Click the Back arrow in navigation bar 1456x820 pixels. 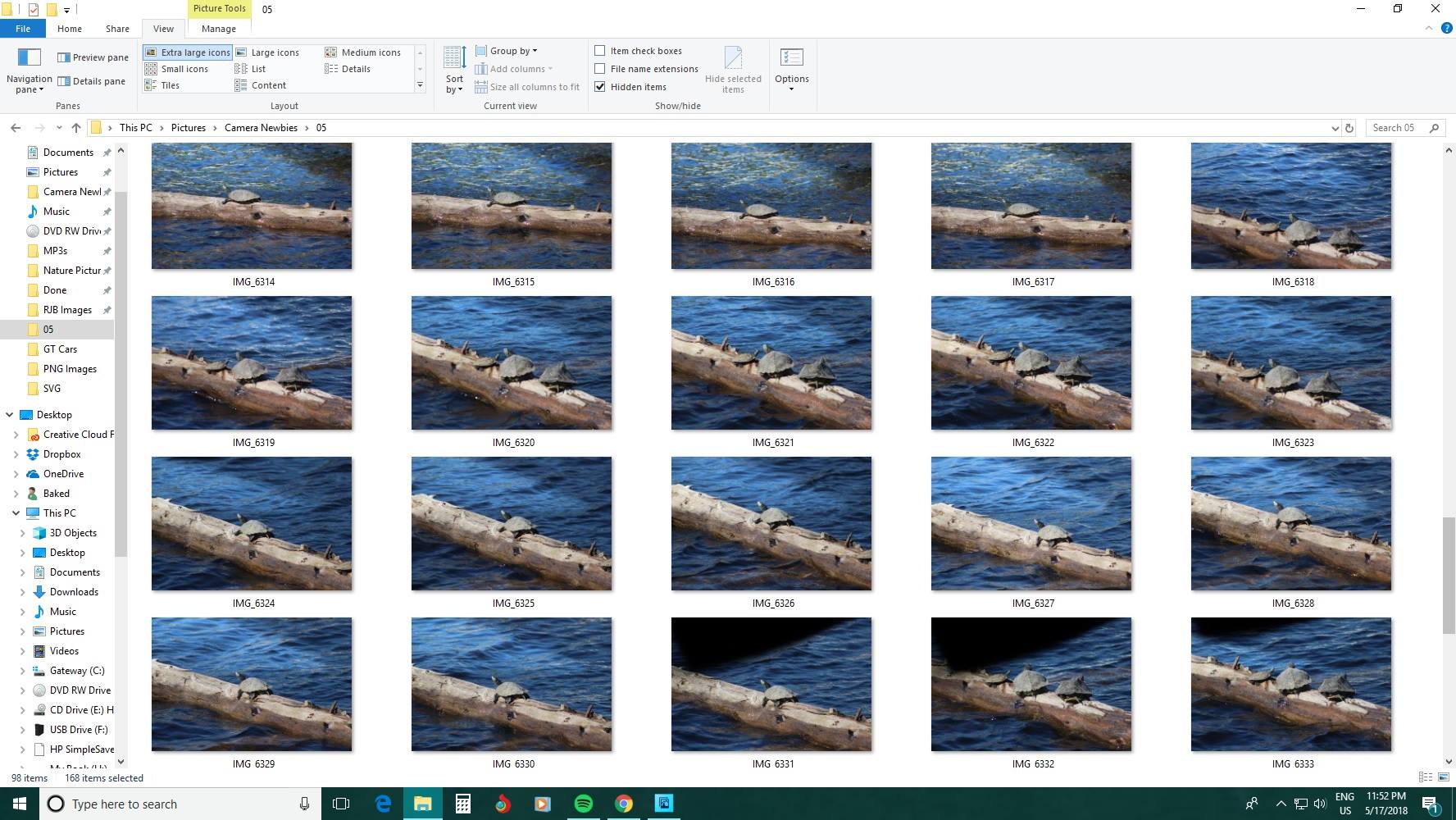16,128
